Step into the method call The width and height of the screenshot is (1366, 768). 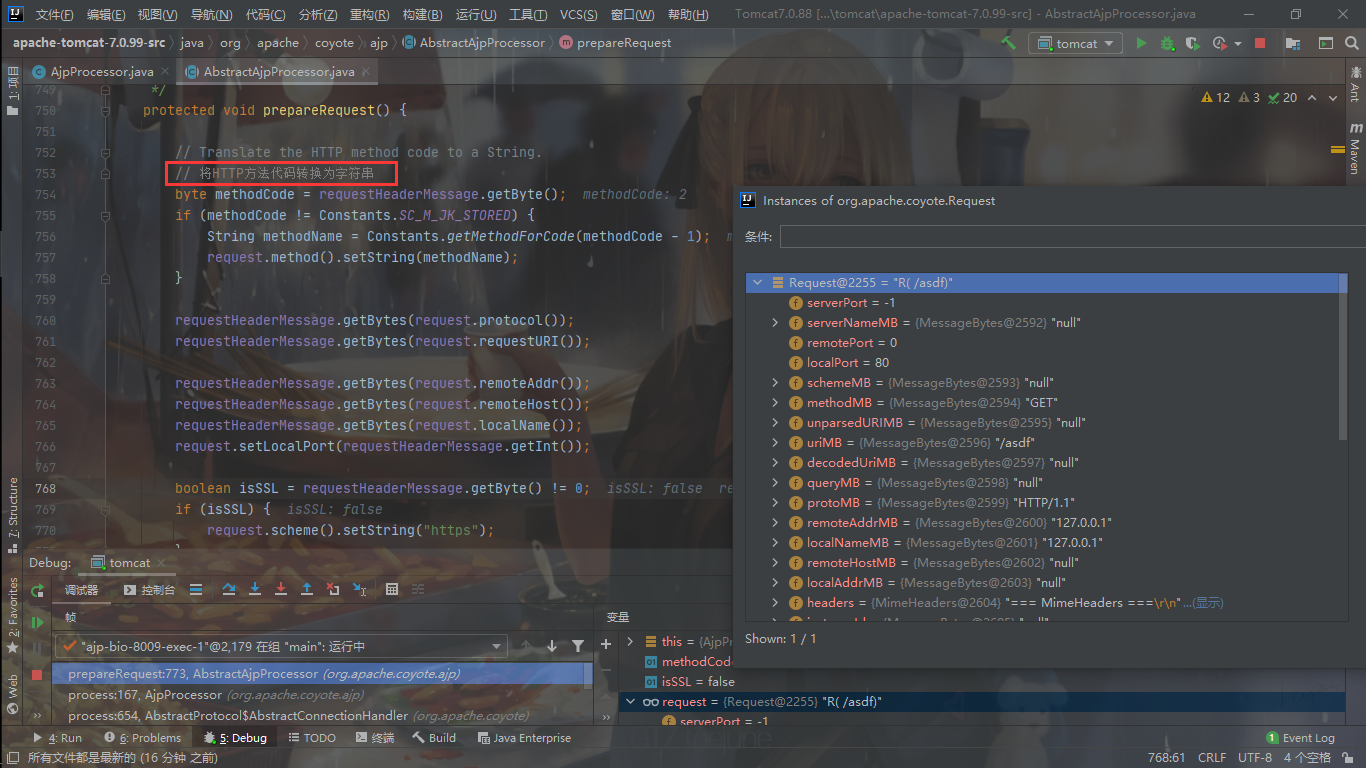tap(255, 590)
